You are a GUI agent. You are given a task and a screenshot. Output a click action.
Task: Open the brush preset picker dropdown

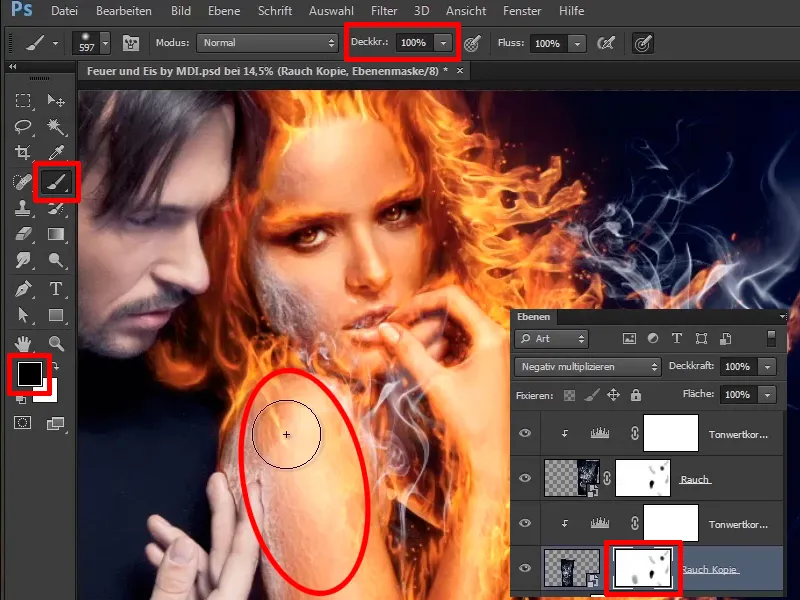point(105,43)
